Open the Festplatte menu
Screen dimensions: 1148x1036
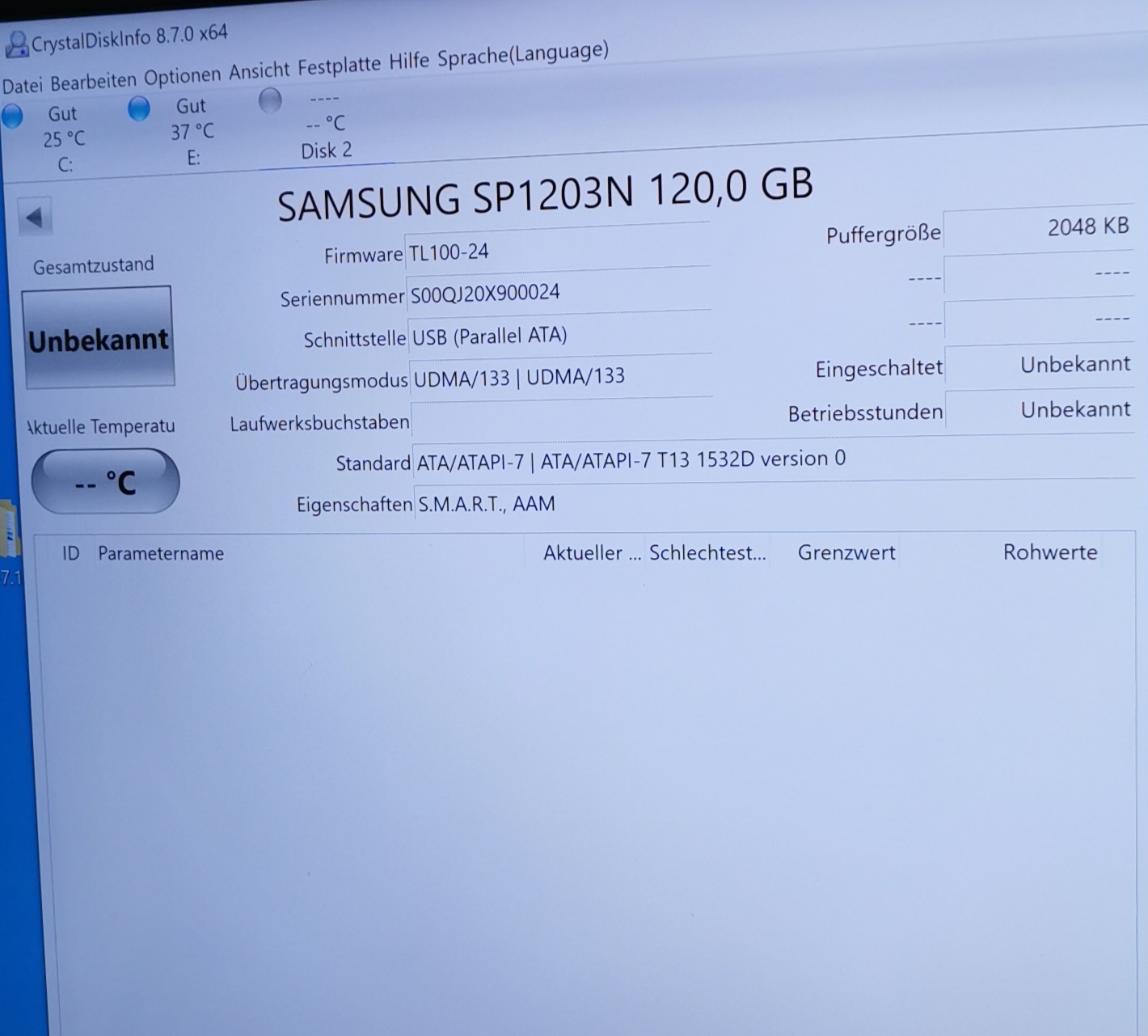(x=339, y=66)
